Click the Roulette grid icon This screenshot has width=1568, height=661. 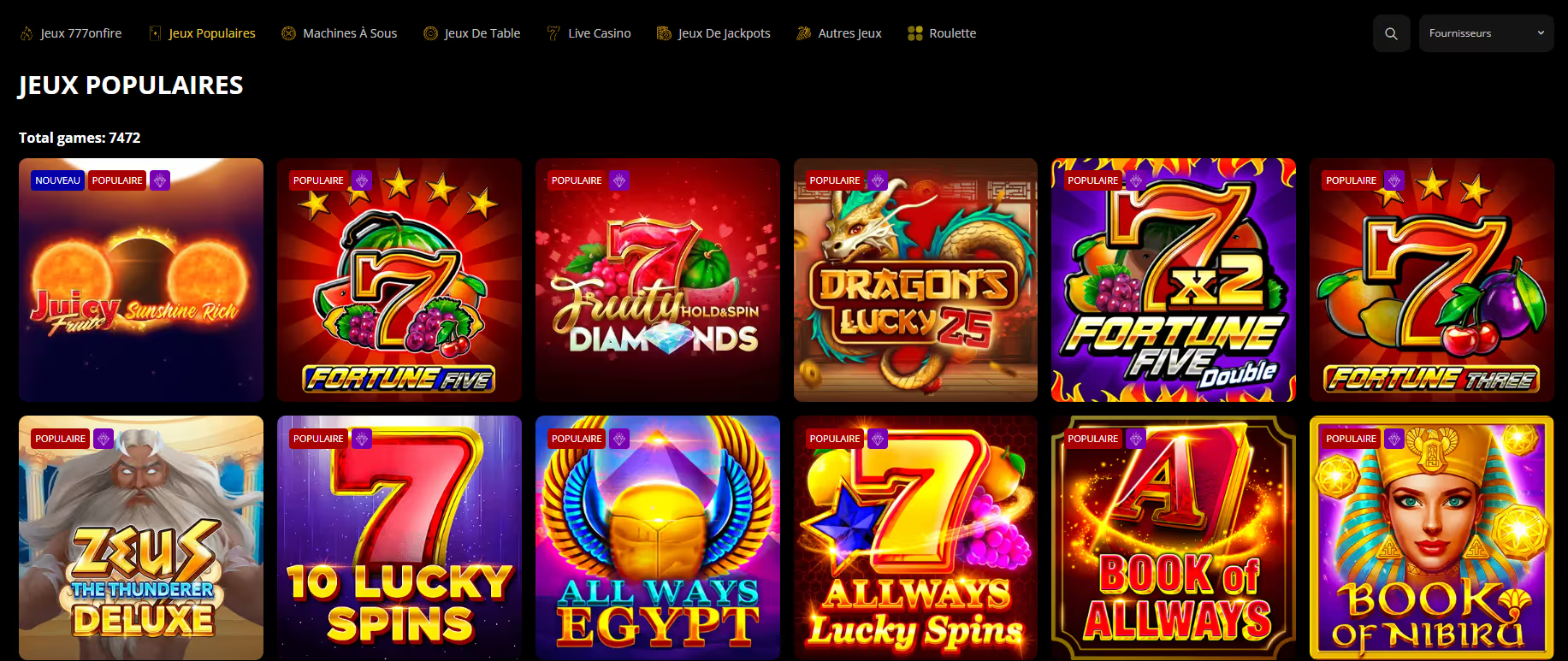(x=914, y=33)
